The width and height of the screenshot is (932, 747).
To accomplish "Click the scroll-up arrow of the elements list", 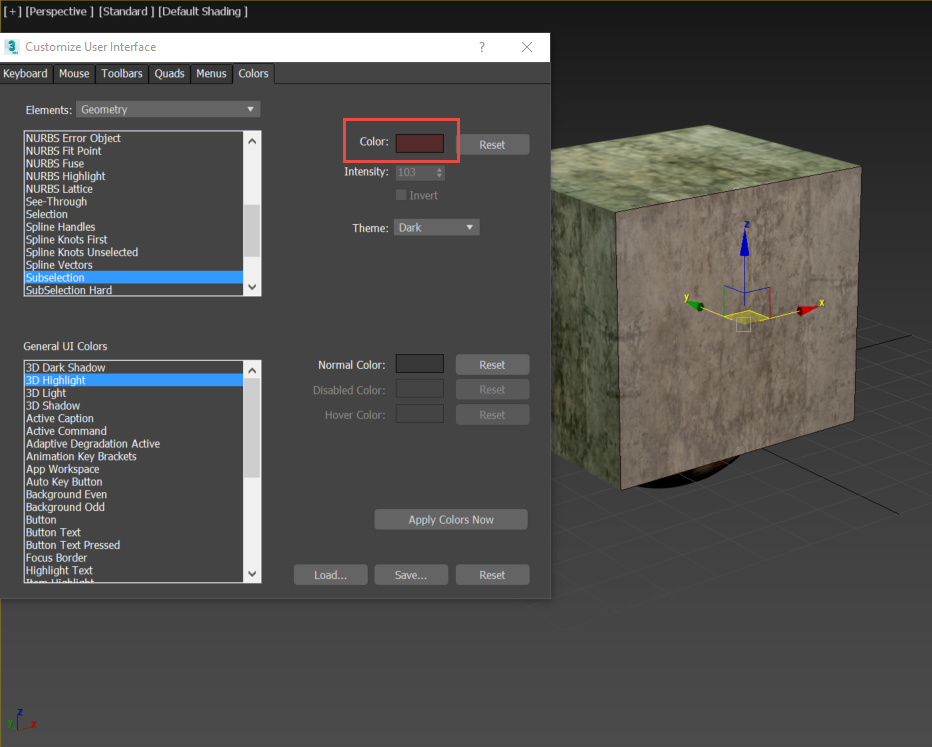I will pyautogui.click(x=252, y=140).
